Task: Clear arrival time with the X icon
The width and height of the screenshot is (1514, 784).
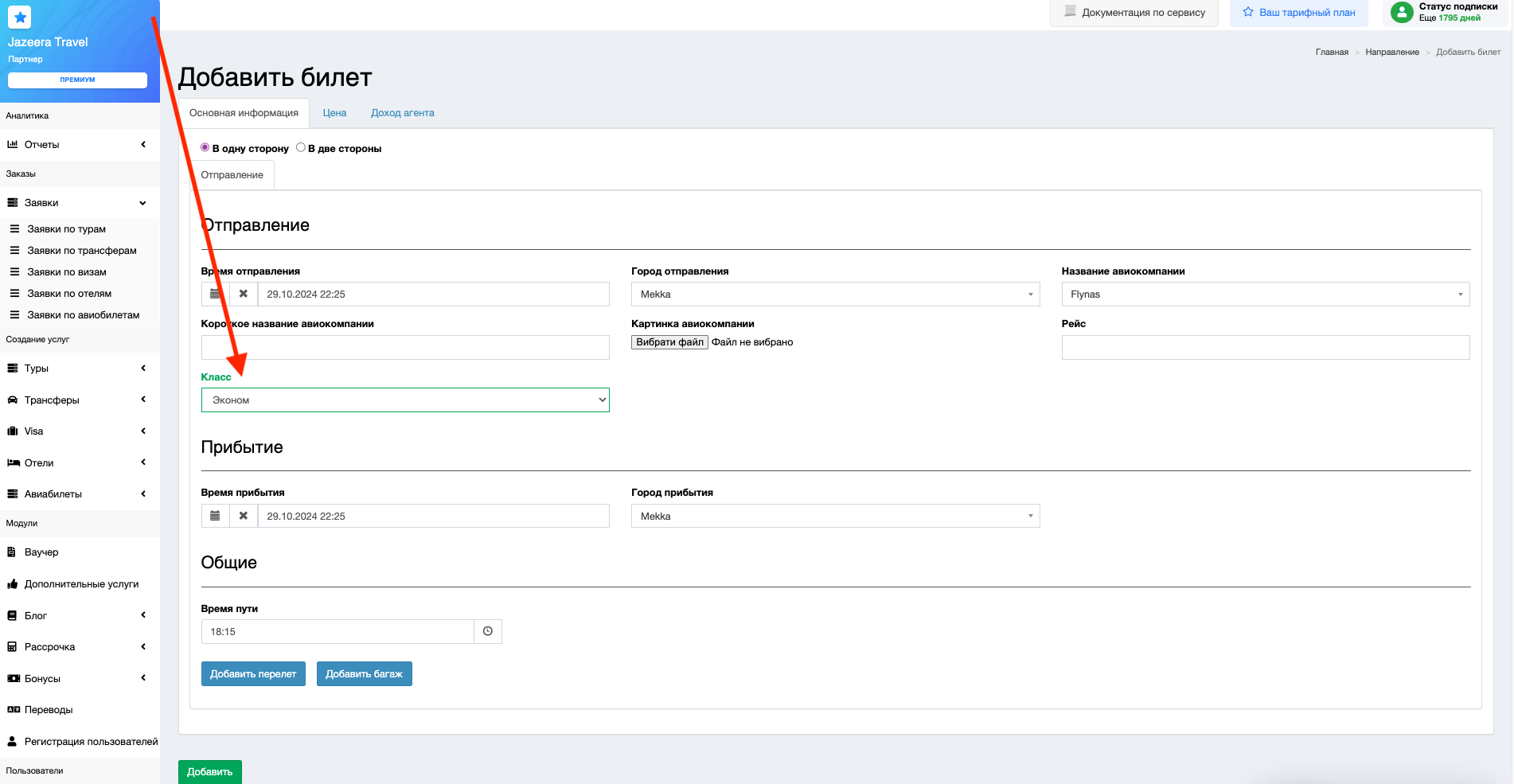Action: click(x=244, y=517)
